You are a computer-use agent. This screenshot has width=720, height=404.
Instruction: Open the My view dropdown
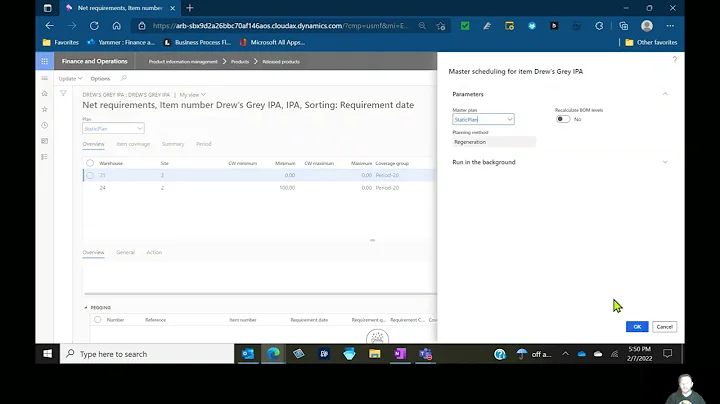(192, 95)
